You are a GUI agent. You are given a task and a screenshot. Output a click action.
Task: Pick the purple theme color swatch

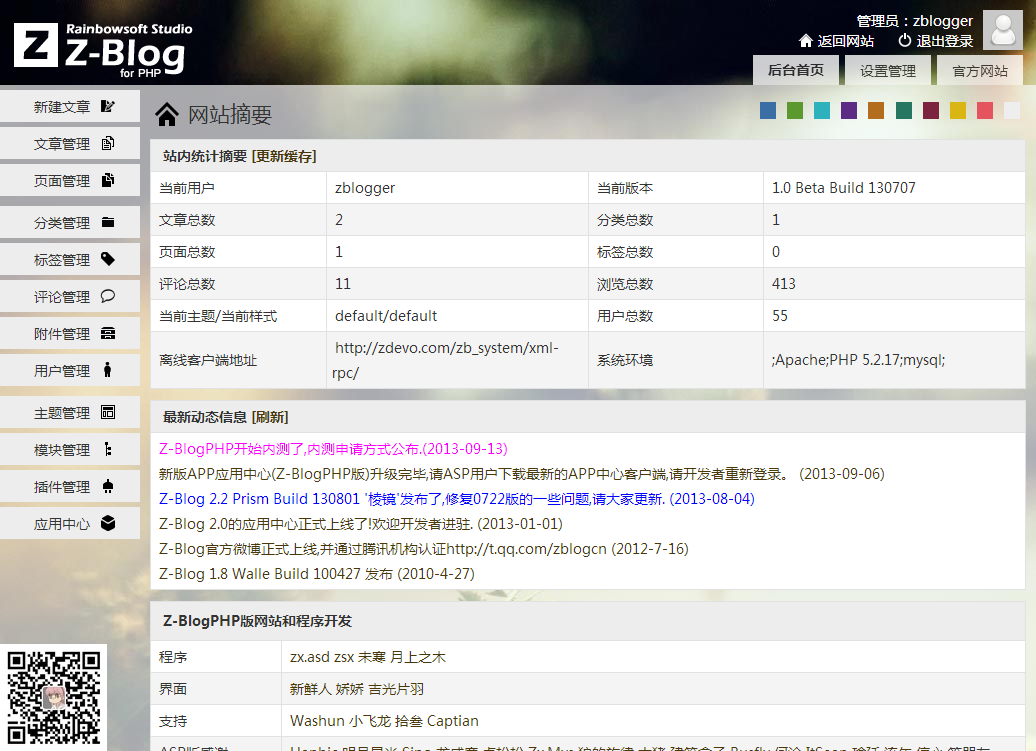pos(848,110)
